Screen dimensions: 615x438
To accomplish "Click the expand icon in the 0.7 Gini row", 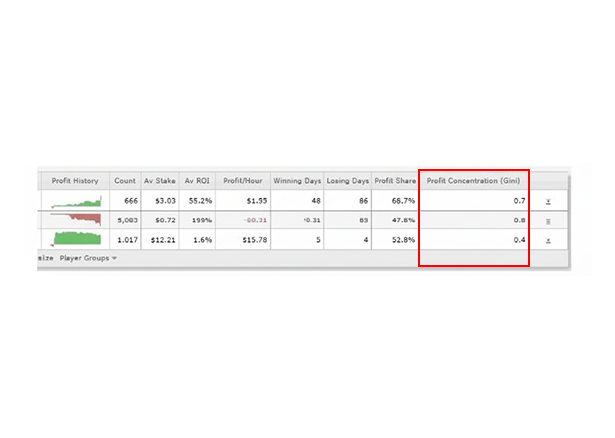I will point(548,202).
